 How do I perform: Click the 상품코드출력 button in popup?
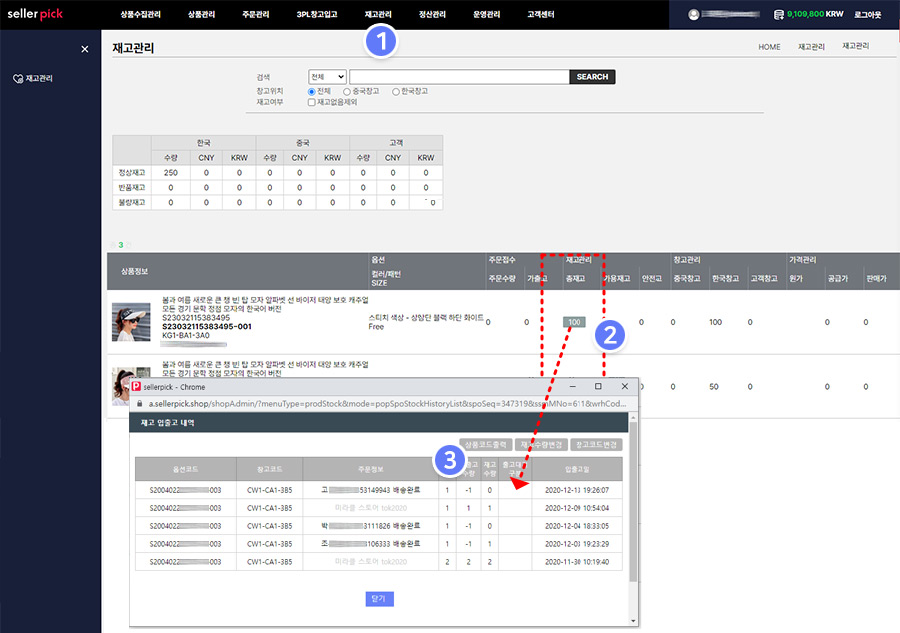click(x=487, y=444)
